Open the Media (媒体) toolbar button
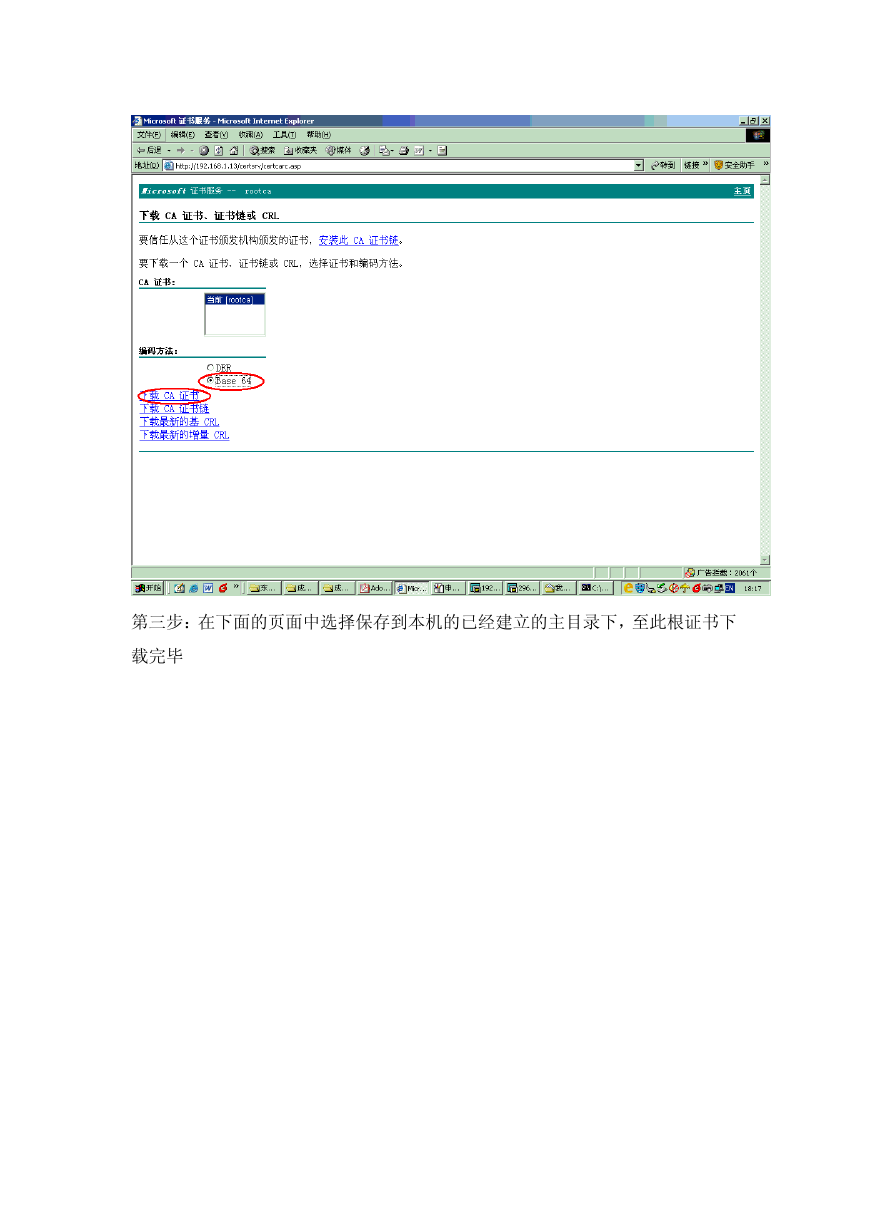This screenshot has height=1228, width=869. click(x=338, y=150)
